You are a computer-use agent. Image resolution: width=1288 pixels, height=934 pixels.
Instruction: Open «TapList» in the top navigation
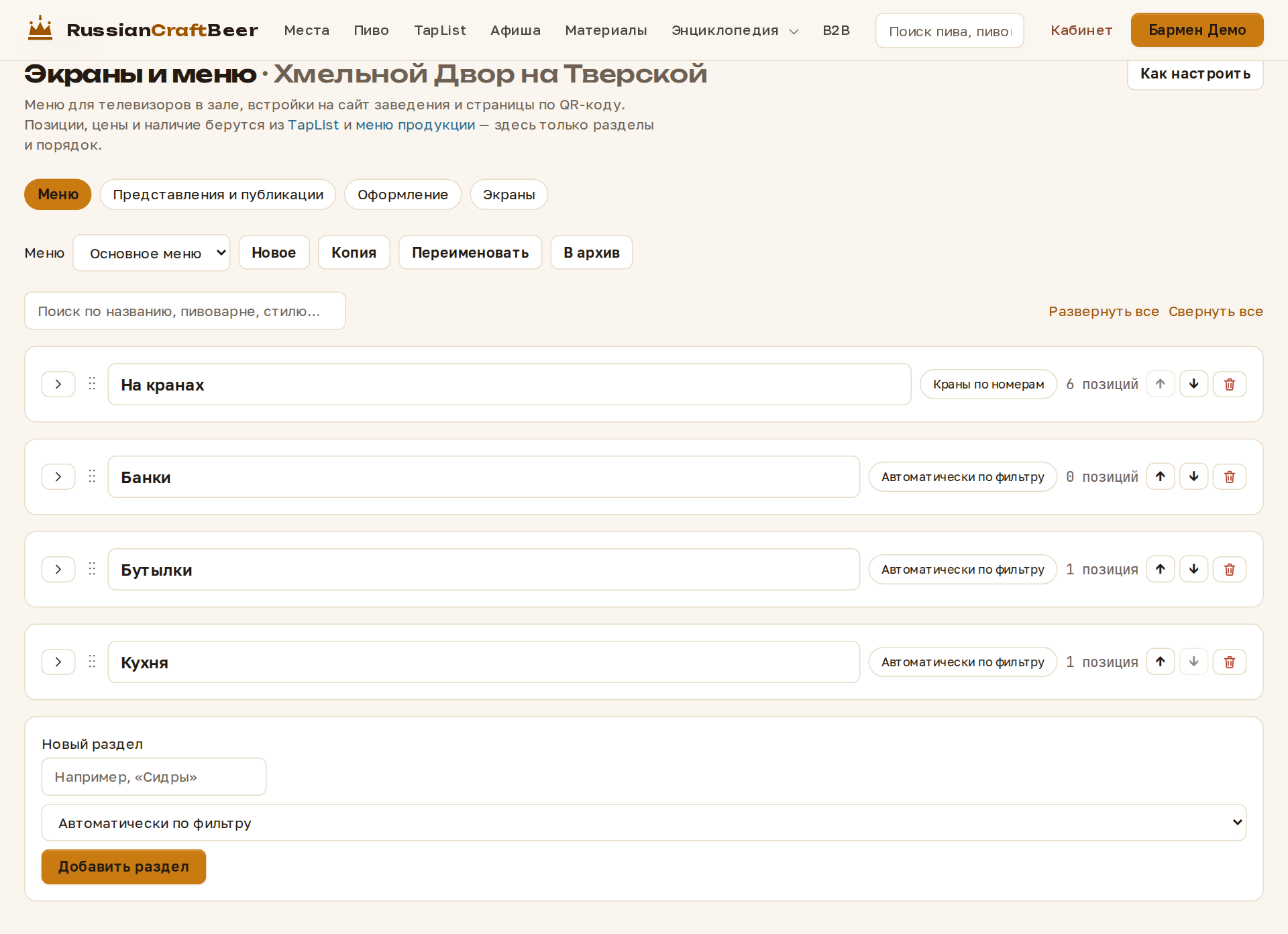pyautogui.click(x=439, y=30)
